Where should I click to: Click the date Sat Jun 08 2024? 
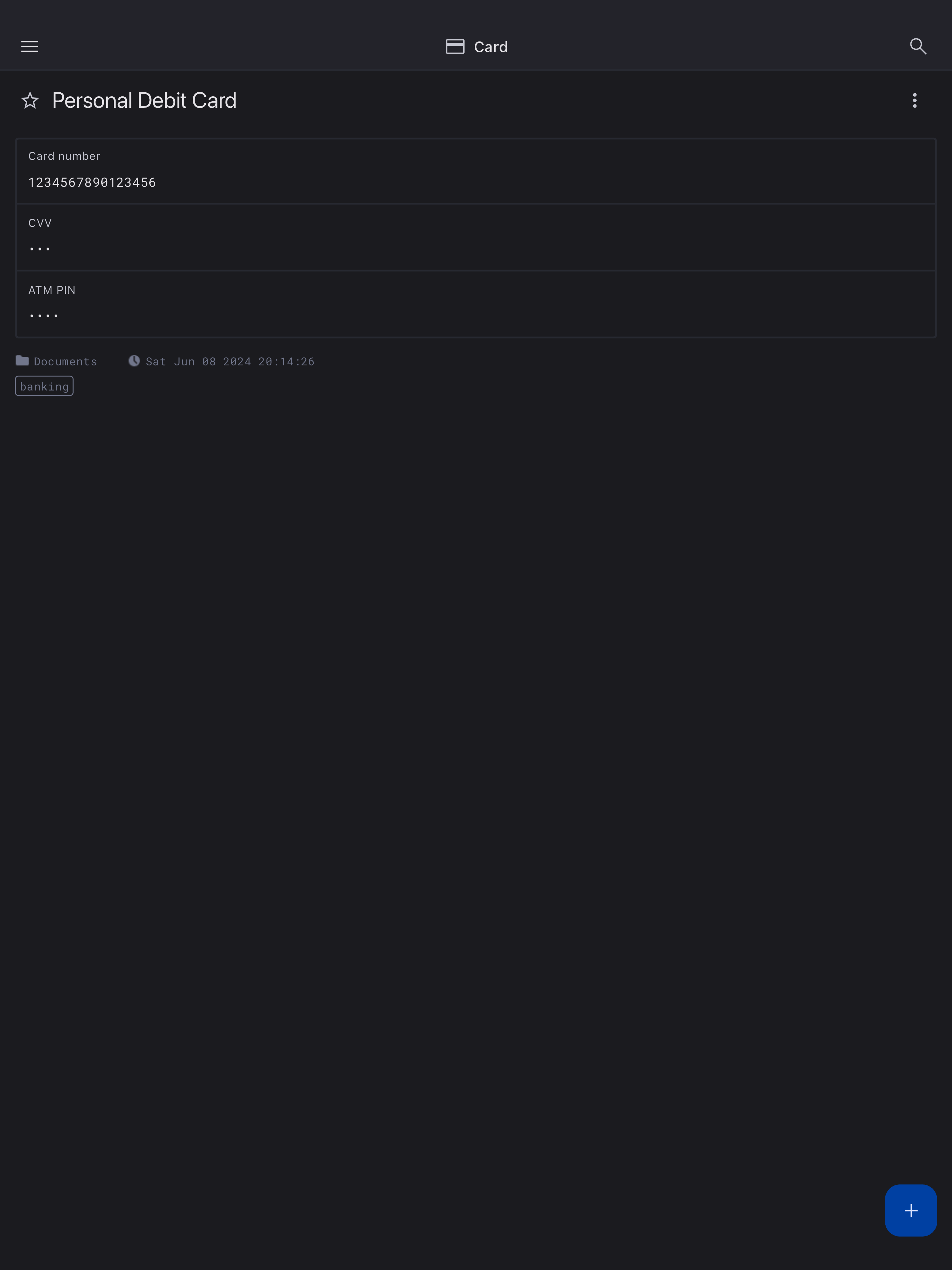tap(198, 362)
